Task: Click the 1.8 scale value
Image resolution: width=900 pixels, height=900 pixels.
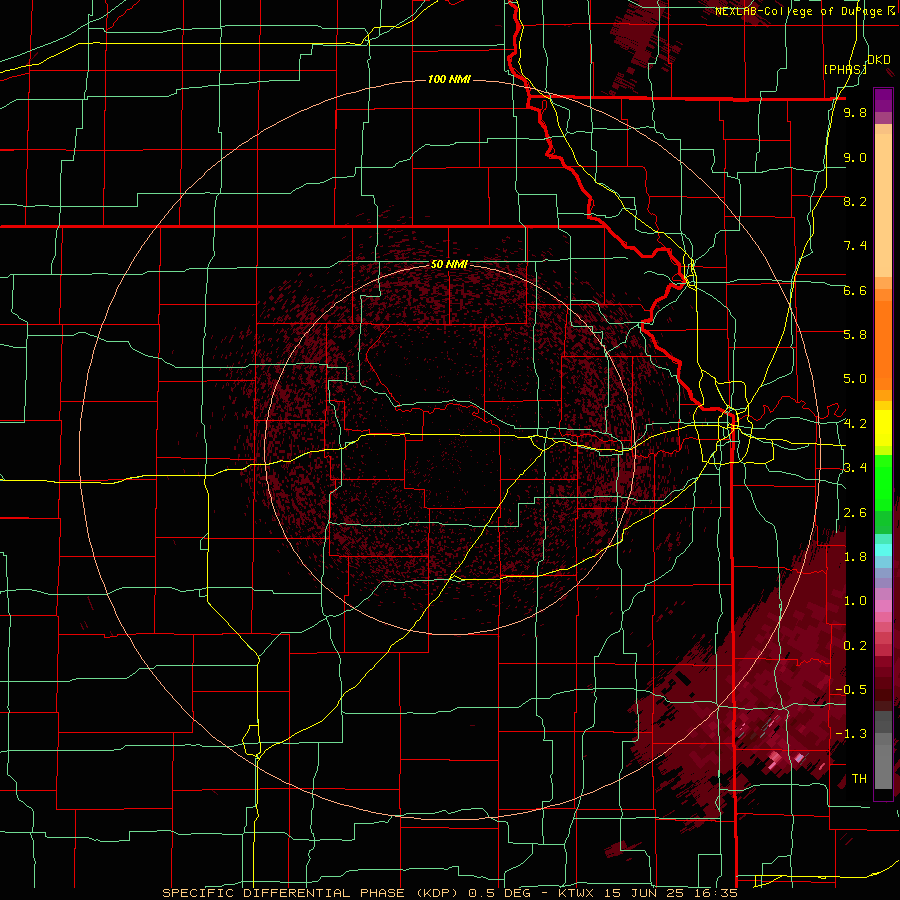Action: [x=855, y=557]
